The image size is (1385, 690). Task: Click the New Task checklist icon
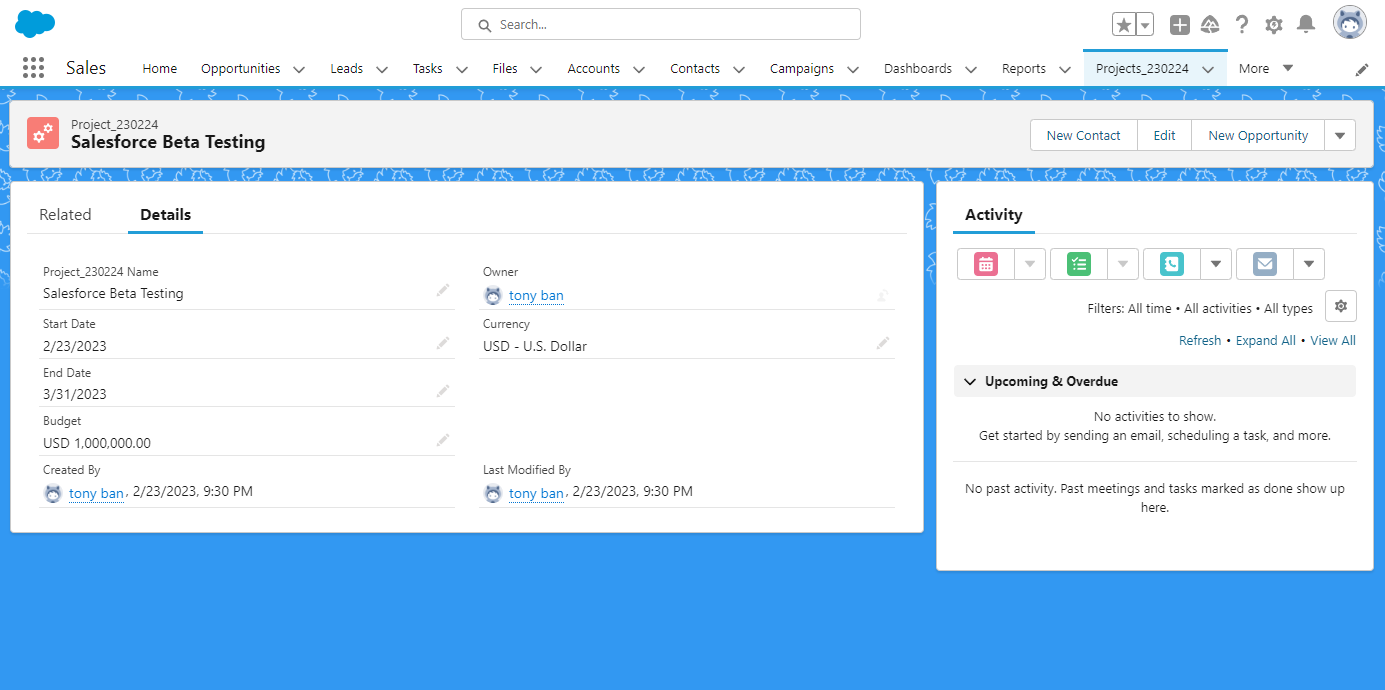1079,264
